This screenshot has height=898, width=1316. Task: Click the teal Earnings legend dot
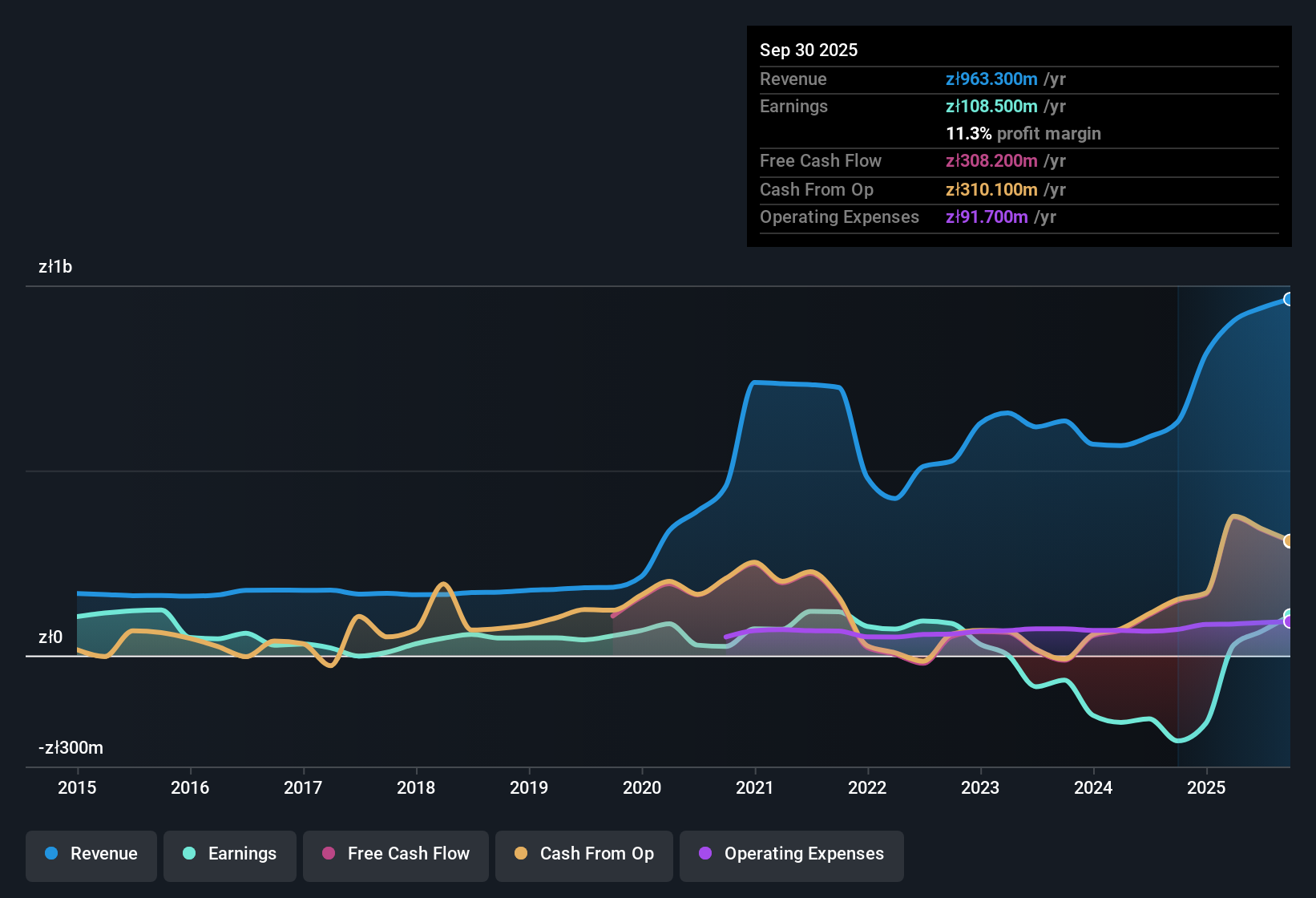189,854
